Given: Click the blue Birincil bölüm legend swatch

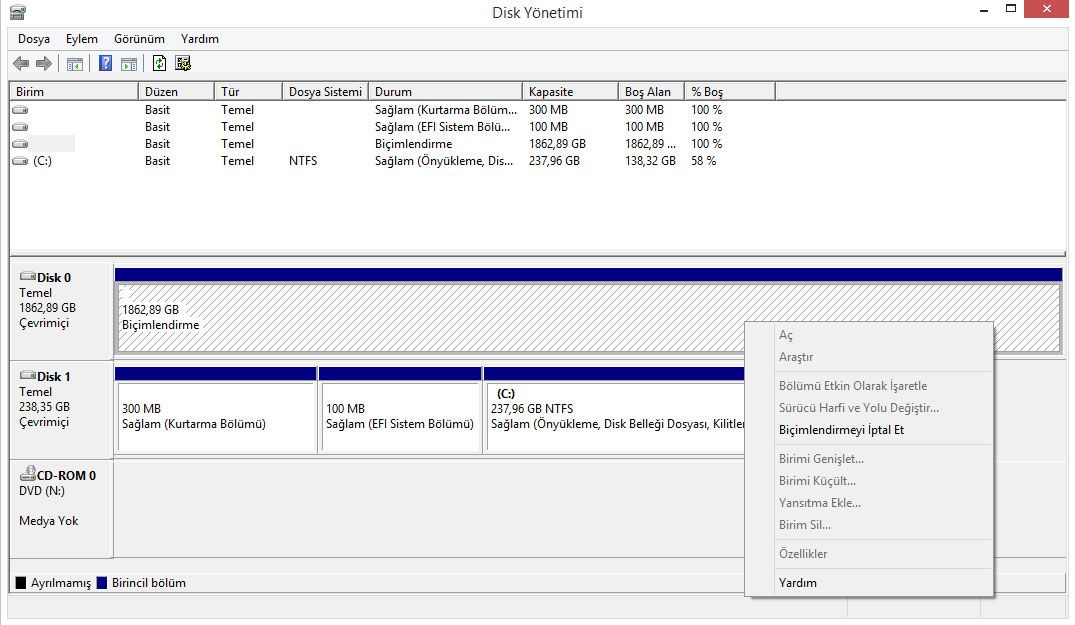Looking at the screenshot, I should pos(102,583).
